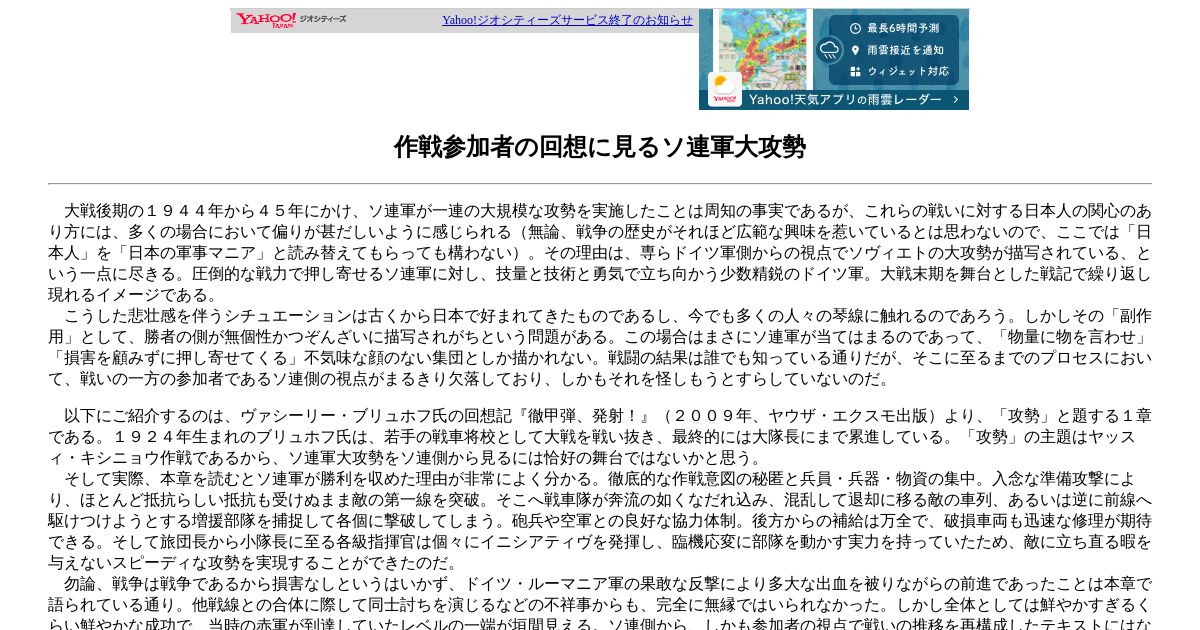Click the Yahoo! weather app sun icon
The height and width of the screenshot is (630, 1200).
pos(725,89)
